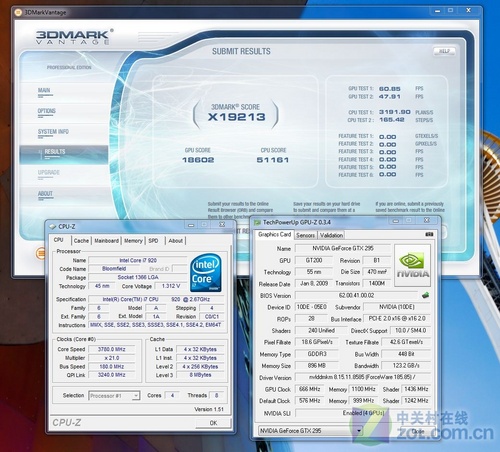Click the BIOS Version field 62.00.41.00.02
500x452 pixels.
click(356, 295)
